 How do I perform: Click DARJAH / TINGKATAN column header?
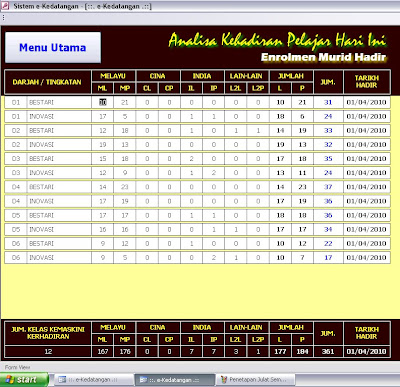pyautogui.click(x=47, y=82)
